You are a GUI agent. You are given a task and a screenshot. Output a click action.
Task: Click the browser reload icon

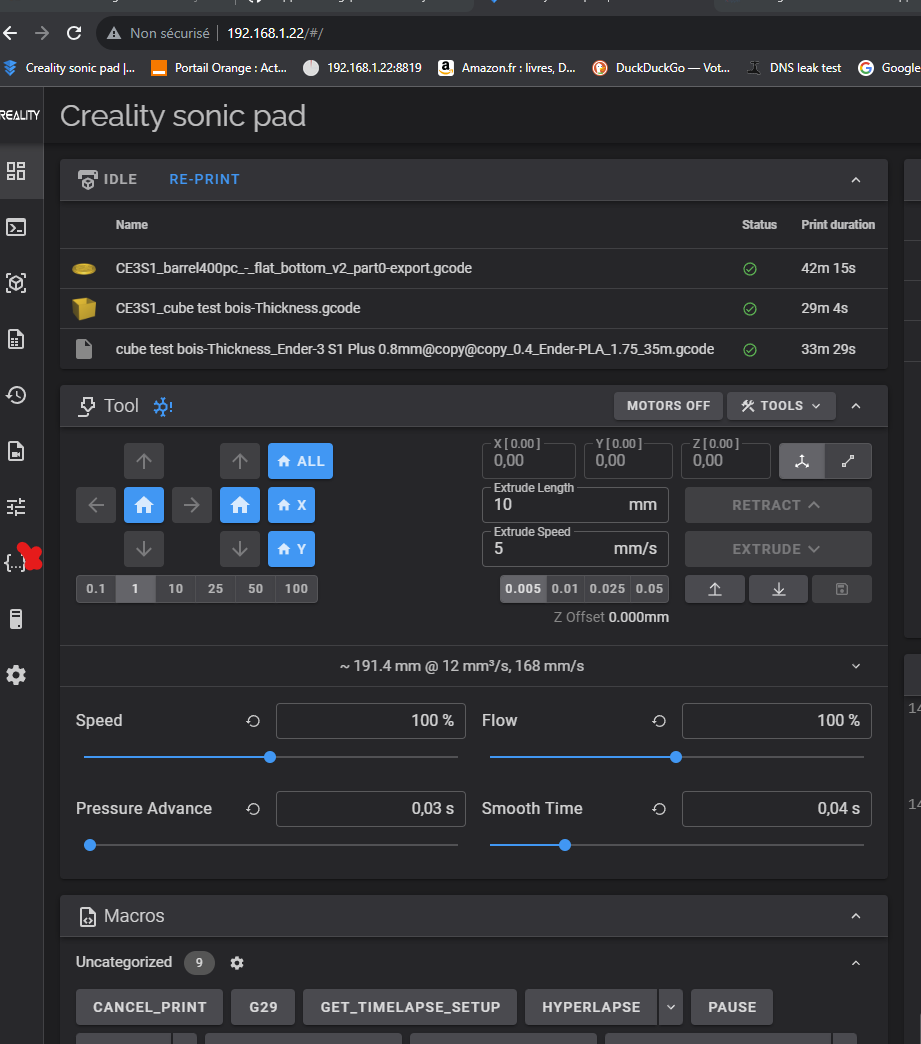point(74,33)
